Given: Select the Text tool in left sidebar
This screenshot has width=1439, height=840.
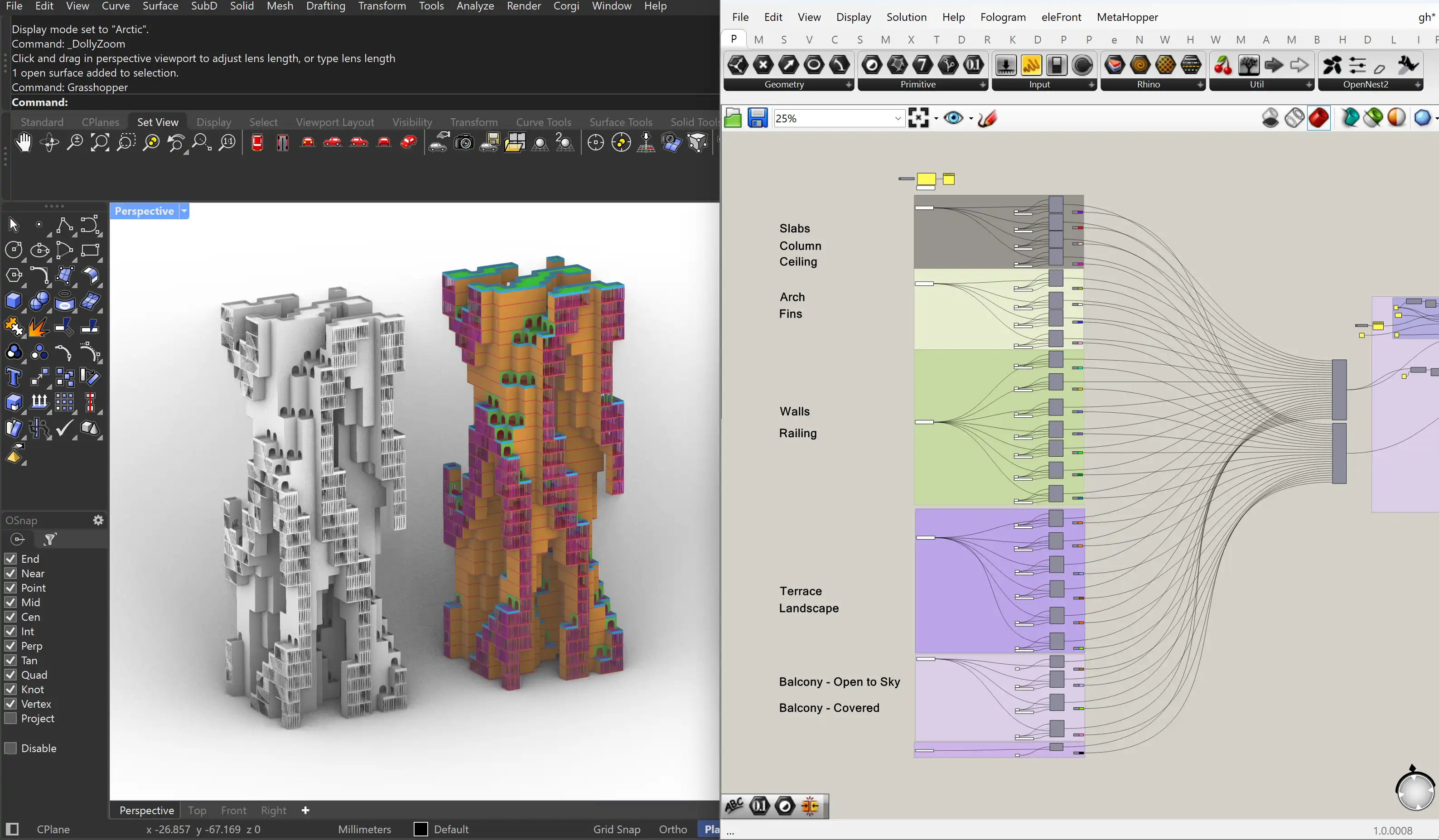Looking at the screenshot, I should tap(13, 377).
